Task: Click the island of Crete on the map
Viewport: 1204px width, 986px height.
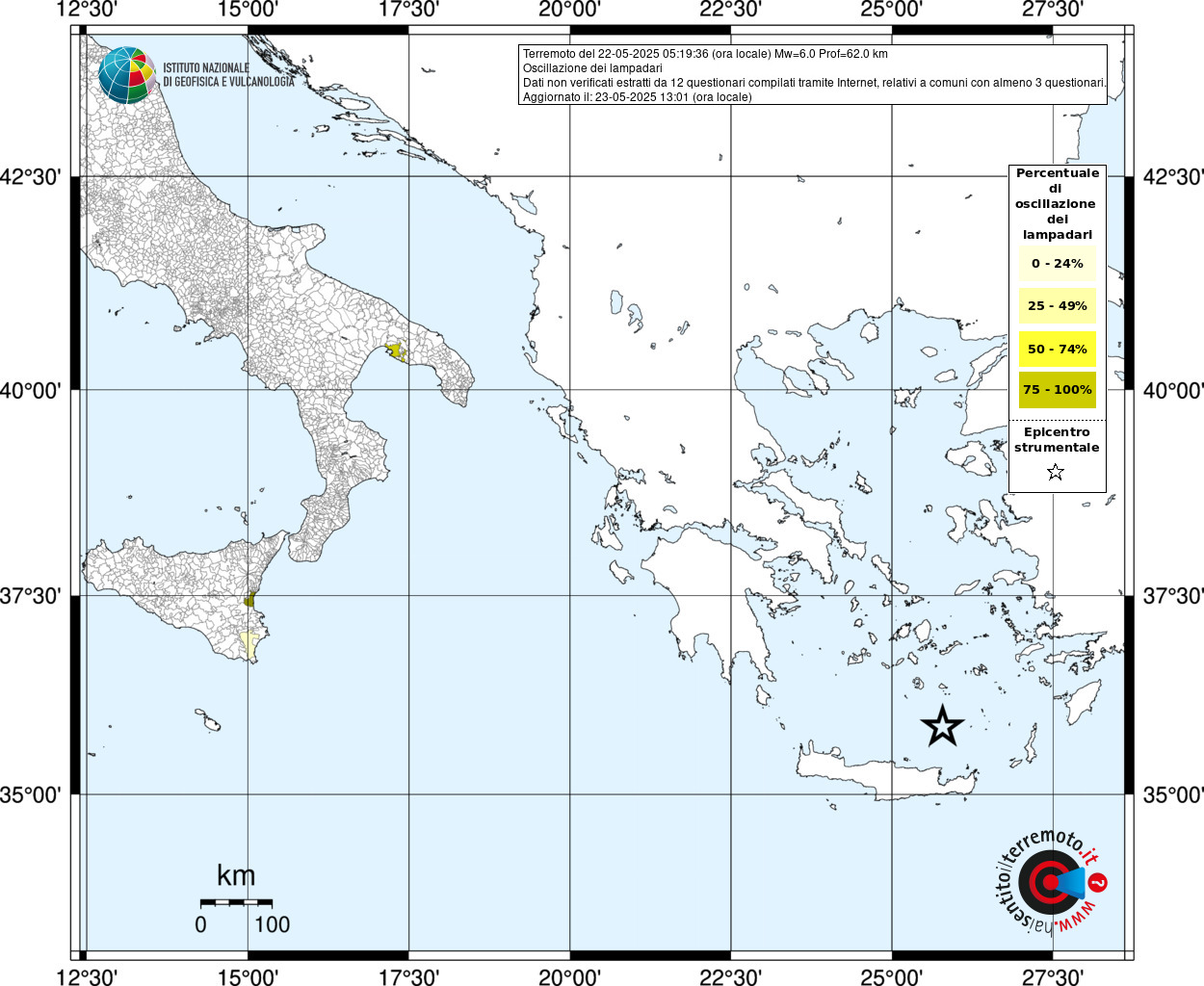Action: (886, 775)
